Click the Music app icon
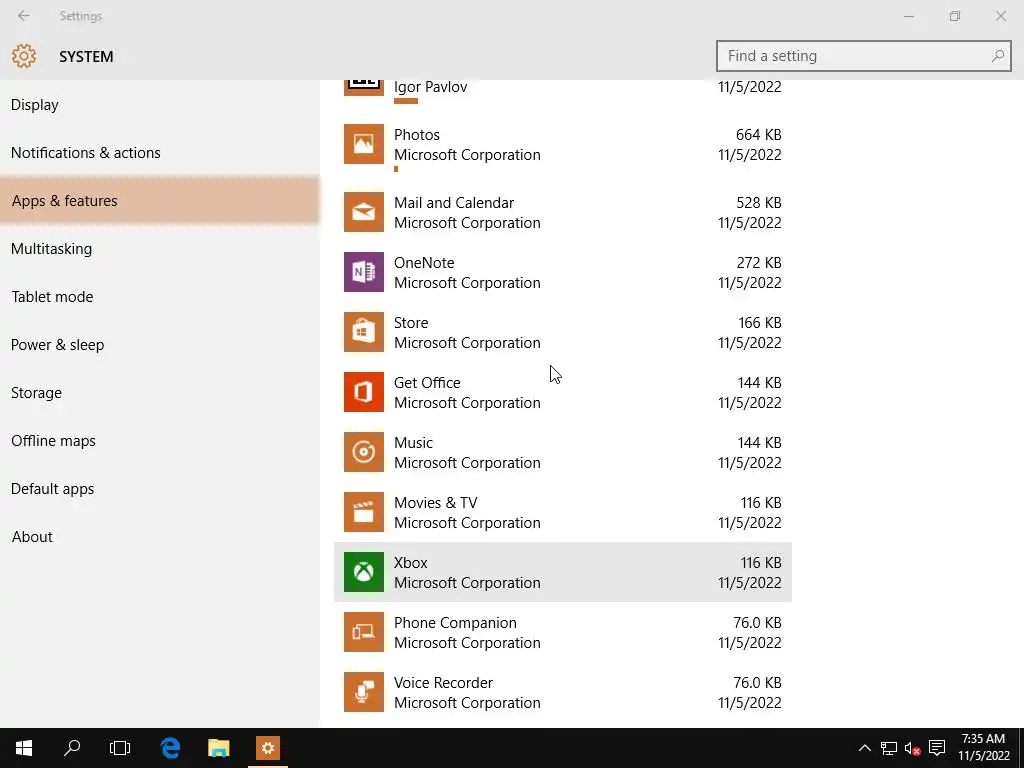This screenshot has height=768, width=1024. click(x=364, y=453)
